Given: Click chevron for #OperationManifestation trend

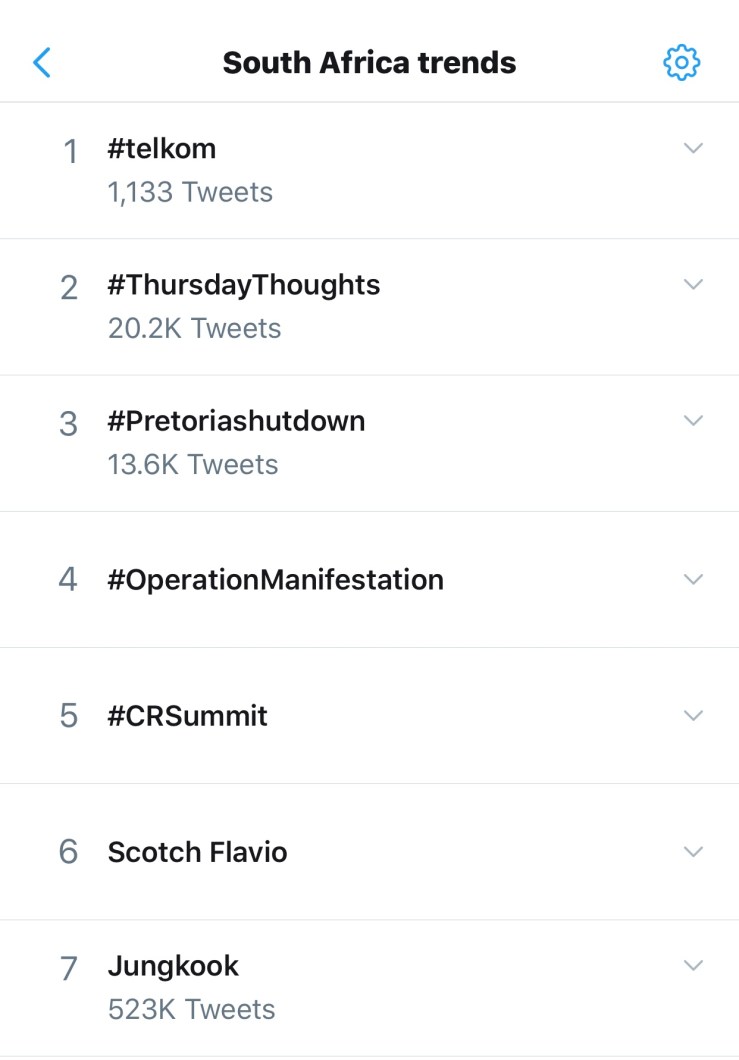Looking at the screenshot, I should click(693, 579).
